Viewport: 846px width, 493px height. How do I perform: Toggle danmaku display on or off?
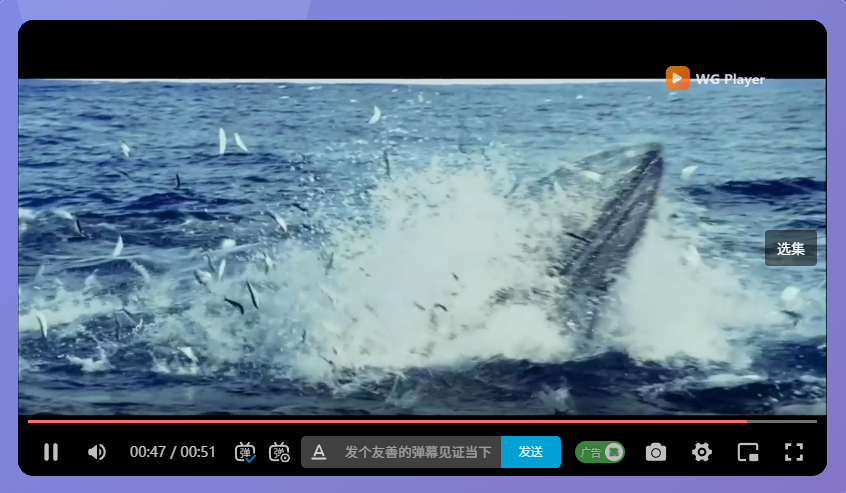(x=245, y=452)
